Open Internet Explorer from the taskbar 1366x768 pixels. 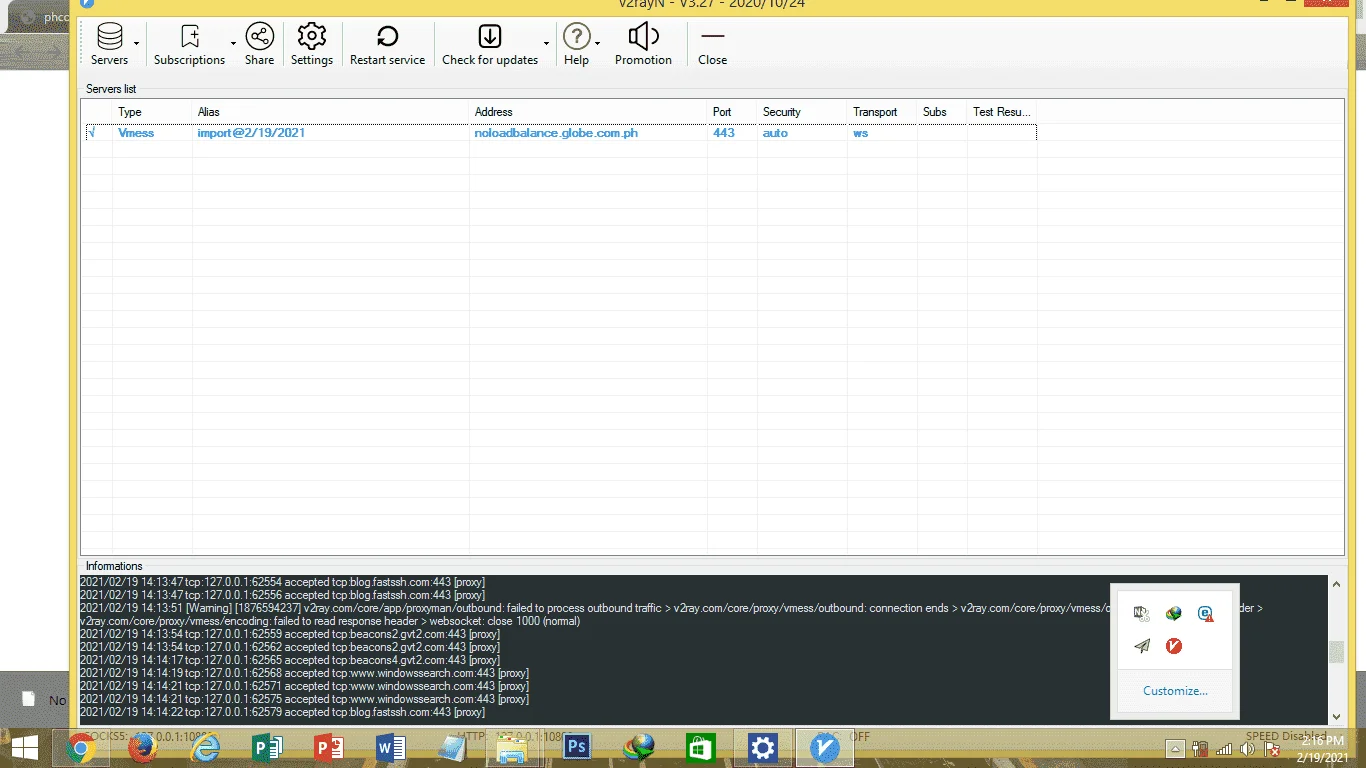(x=205, y=748)
